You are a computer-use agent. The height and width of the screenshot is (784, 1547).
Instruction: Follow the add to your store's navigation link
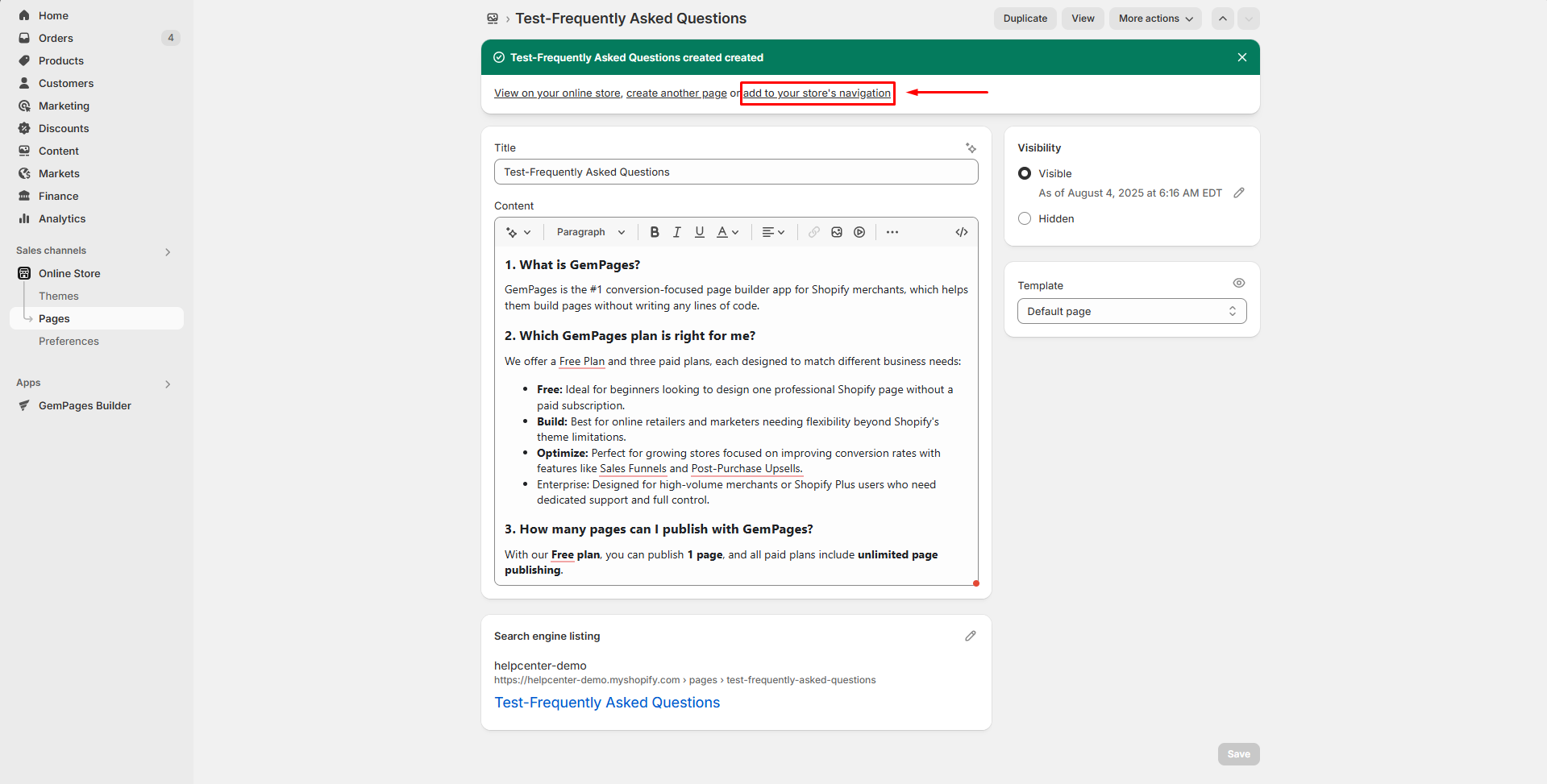pos(817,93)
